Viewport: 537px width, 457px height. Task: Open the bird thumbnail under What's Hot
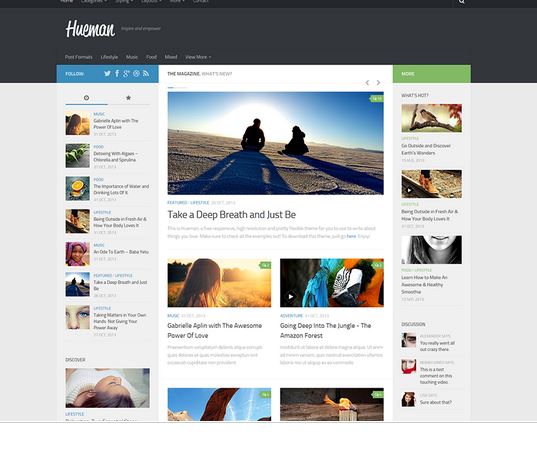432,118
